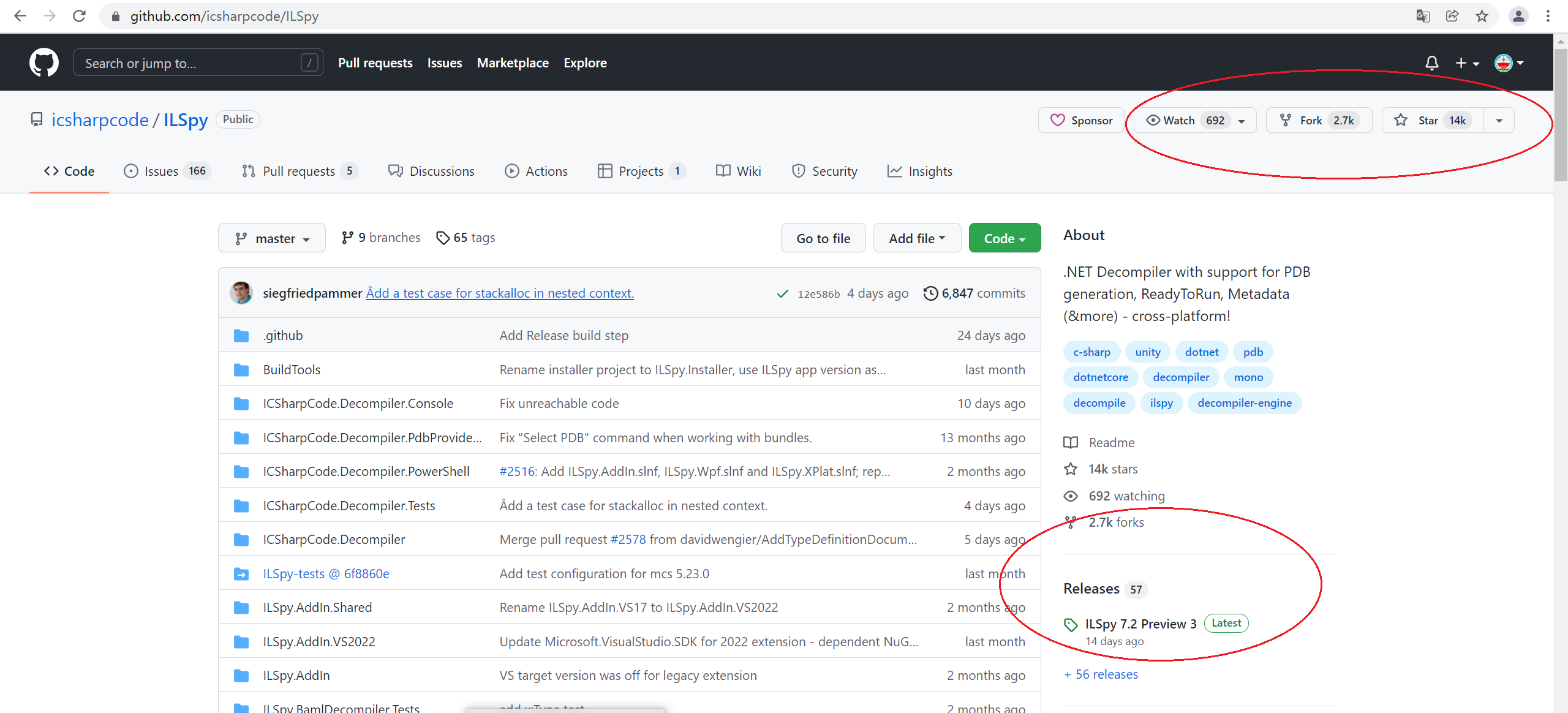Open the ILSpy repository name link

(x=186, y=119)
